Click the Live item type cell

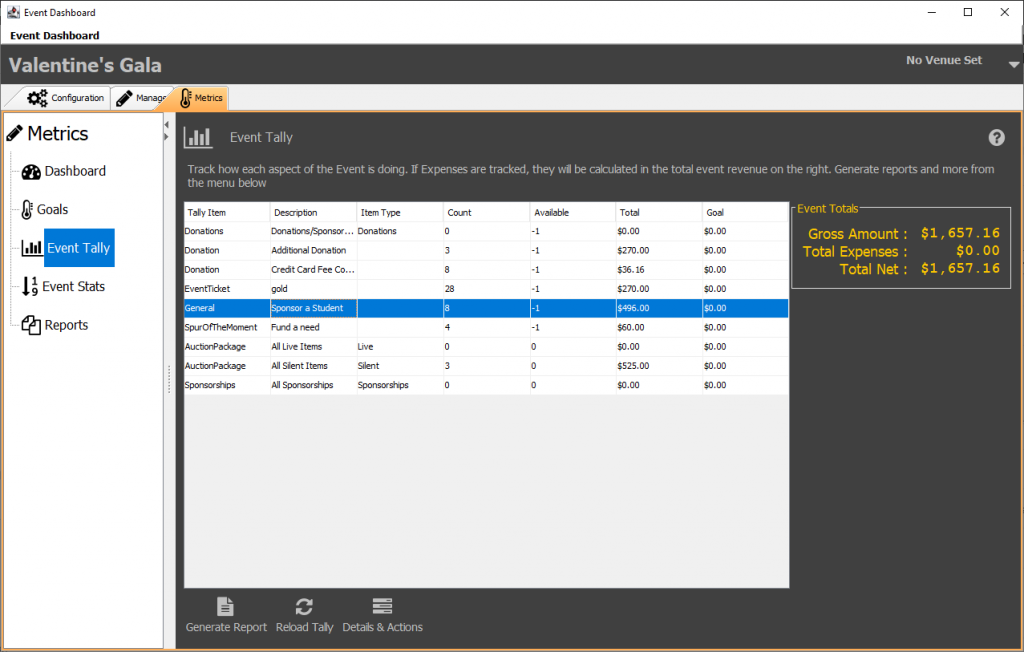[400, 347]
